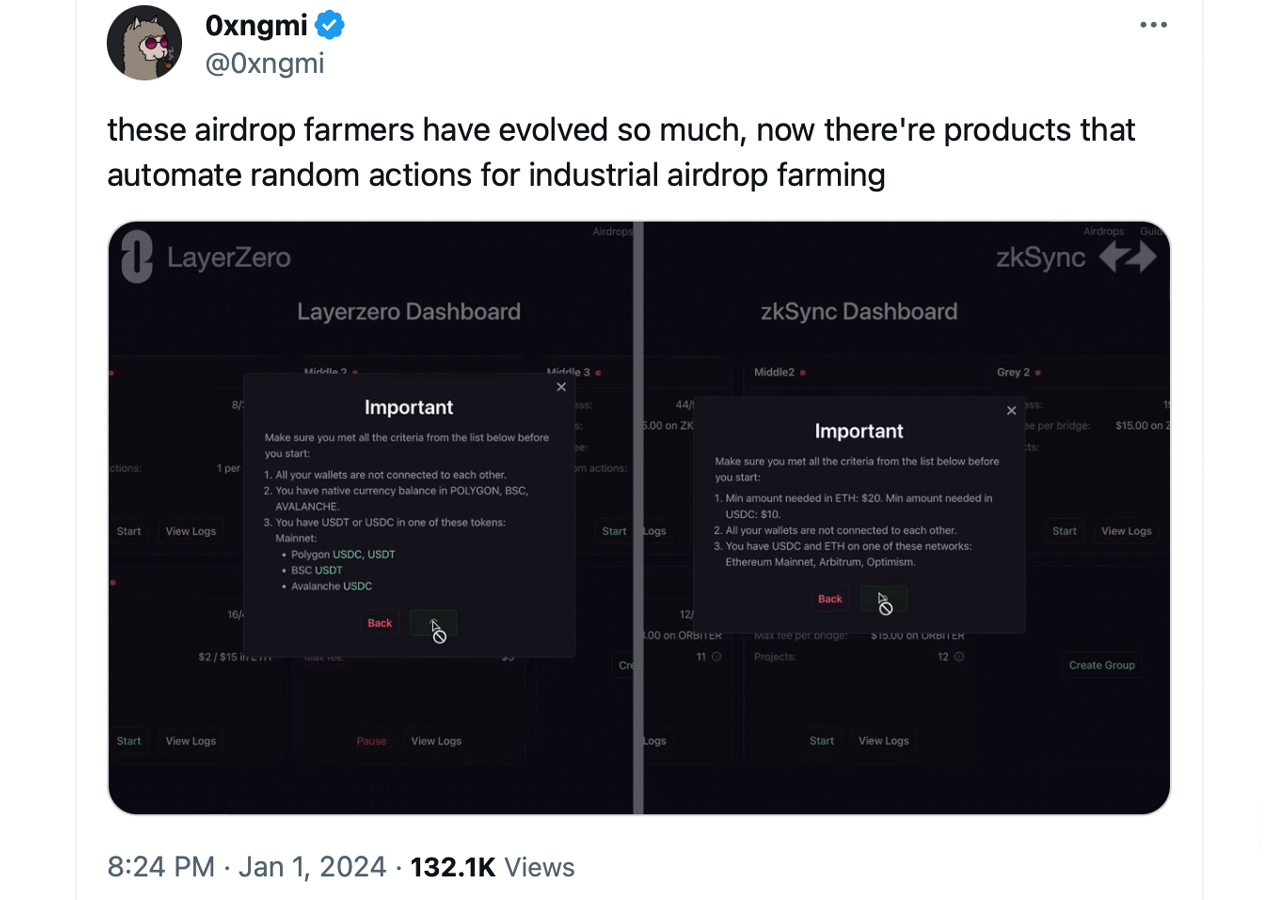Image resolution: width=1280 pixels, height=900 pixels.
Task: Click the 8:24 PM Jan 1, 2024 timestamp
Action: point(246,867)
